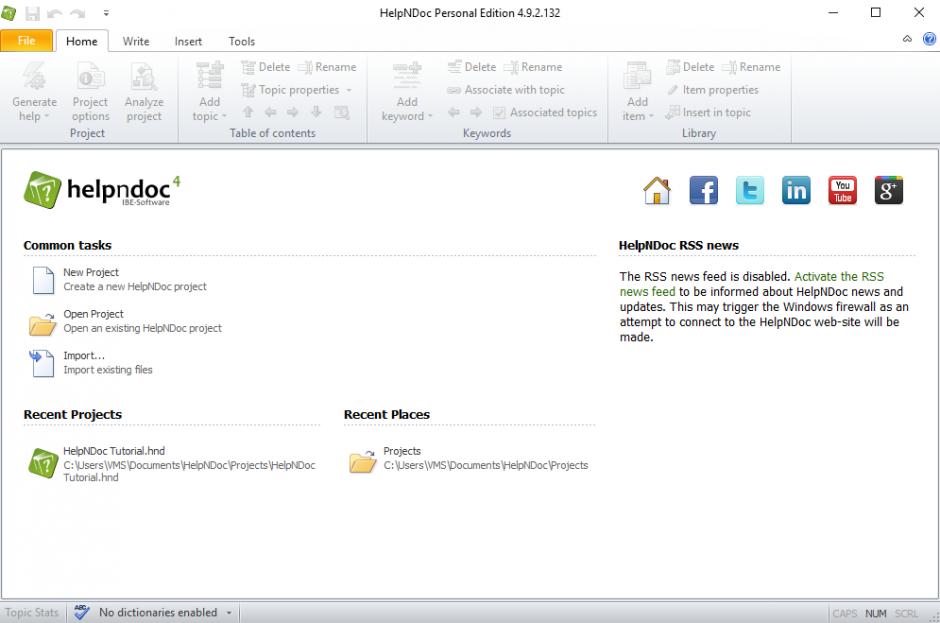
Task: Toggle the Associated topics checkbox
Action: [499, 113]
